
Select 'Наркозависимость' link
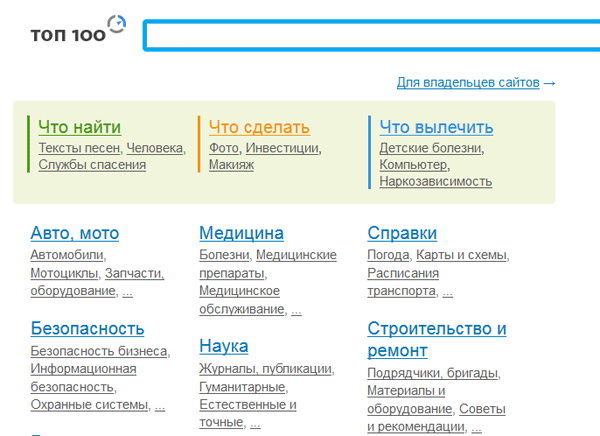[x=436, y=181]
